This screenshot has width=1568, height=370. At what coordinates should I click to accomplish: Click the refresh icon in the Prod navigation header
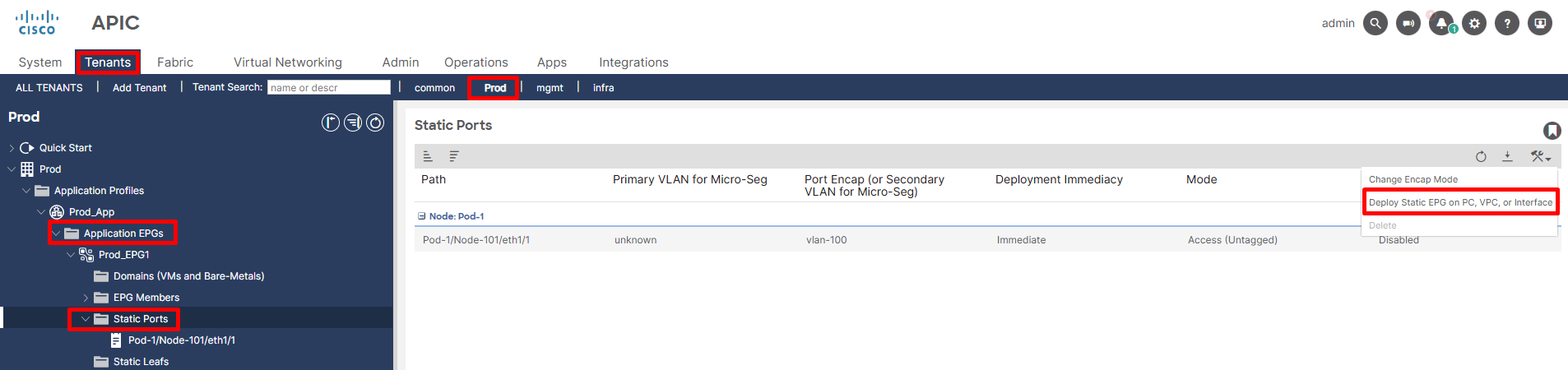coord(375,123)
